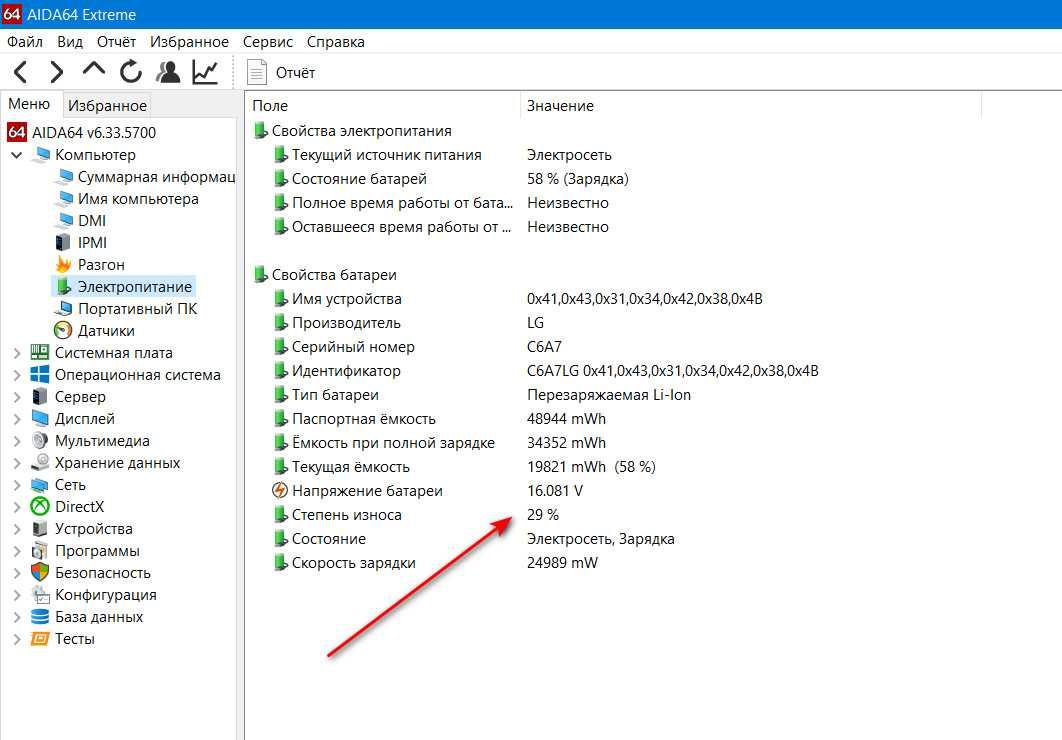
Task: Select Имя компьютера in the tree
Action: (x=138, y=199)
